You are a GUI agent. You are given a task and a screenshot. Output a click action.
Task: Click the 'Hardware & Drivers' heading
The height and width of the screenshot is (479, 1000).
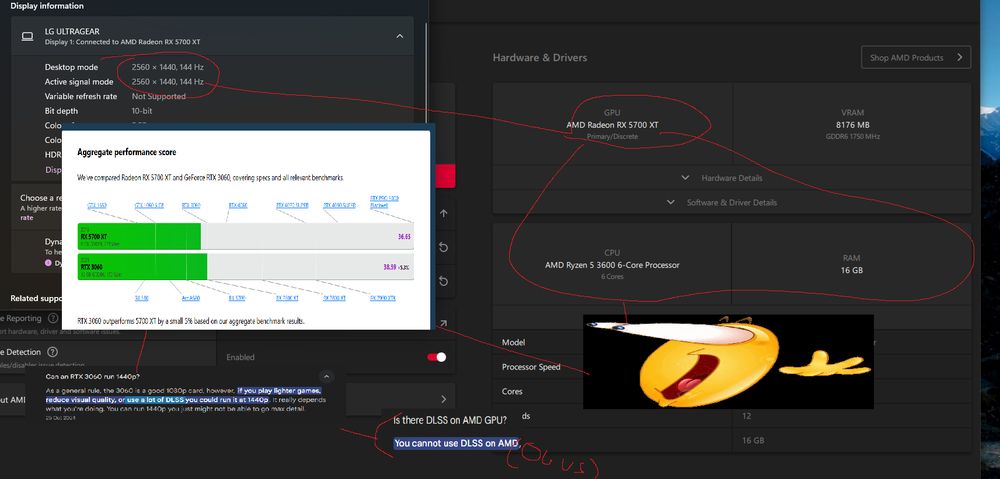(x=540, y=57)
